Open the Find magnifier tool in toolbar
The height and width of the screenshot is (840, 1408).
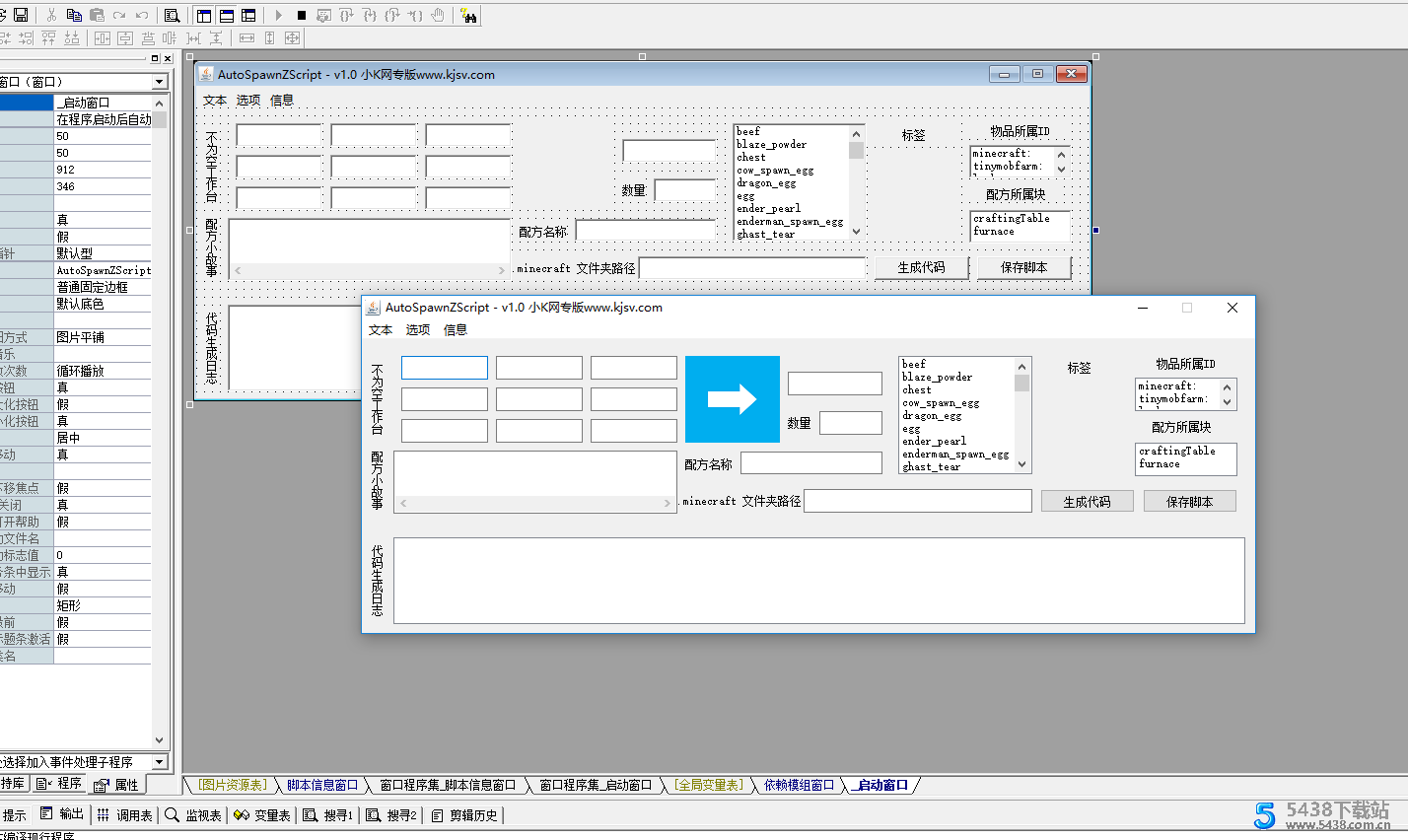point(172,16)
